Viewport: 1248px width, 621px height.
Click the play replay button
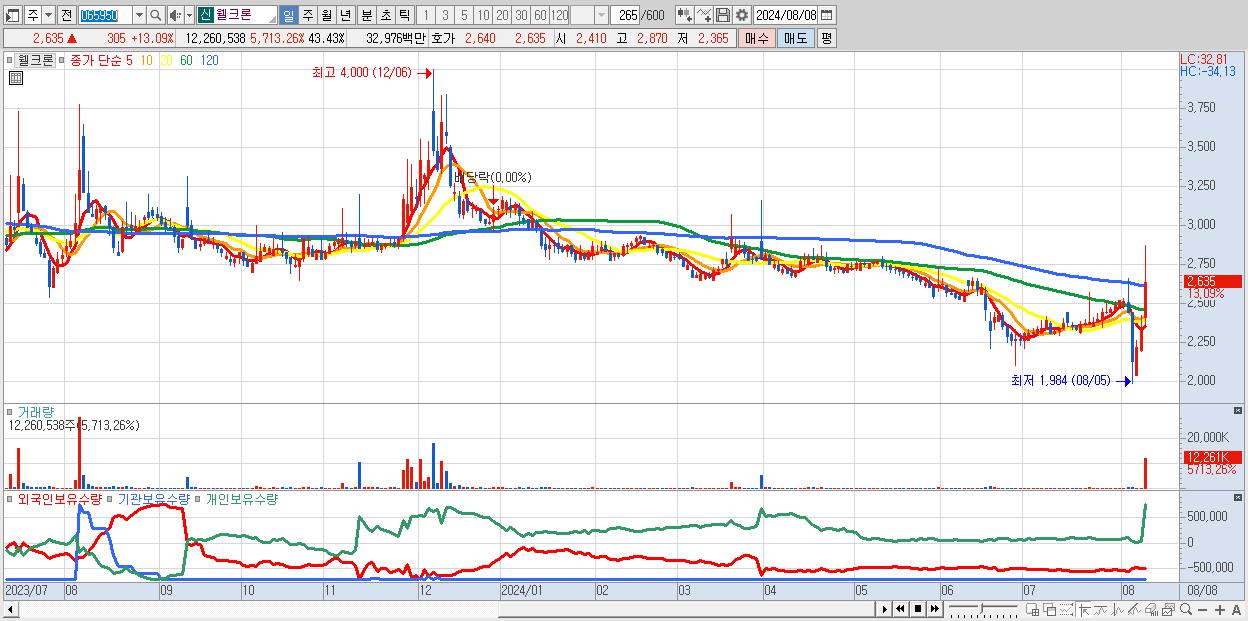(x=884, y=609)
